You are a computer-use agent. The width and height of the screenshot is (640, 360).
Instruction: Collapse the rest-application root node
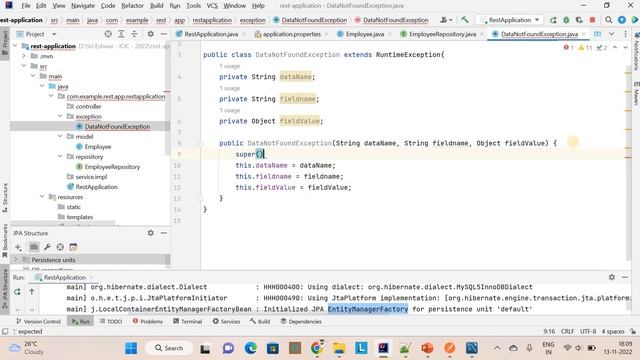coord(15,46)
